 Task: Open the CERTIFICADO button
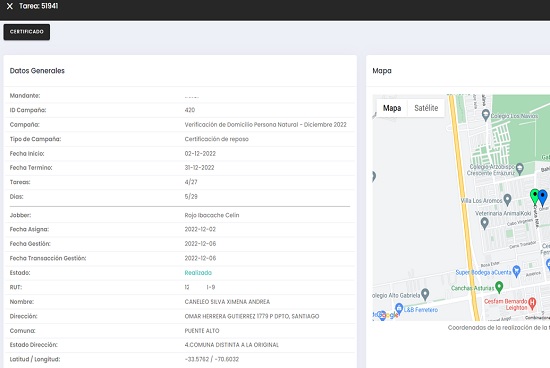tap(27, 32)
